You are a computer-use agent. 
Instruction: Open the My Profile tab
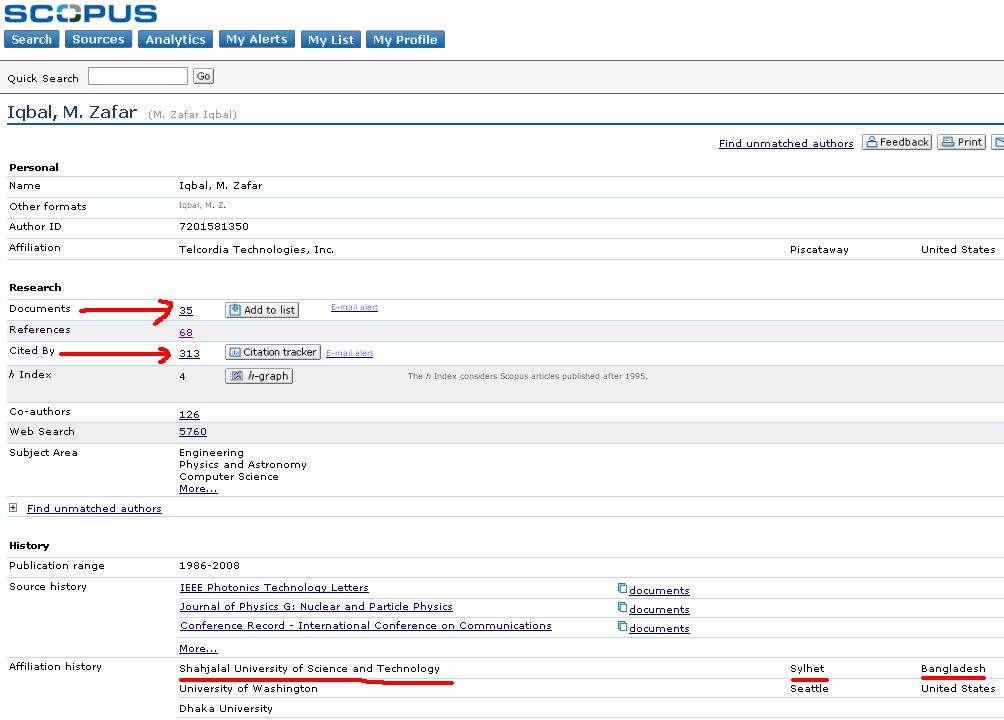[x=405, y=39]
